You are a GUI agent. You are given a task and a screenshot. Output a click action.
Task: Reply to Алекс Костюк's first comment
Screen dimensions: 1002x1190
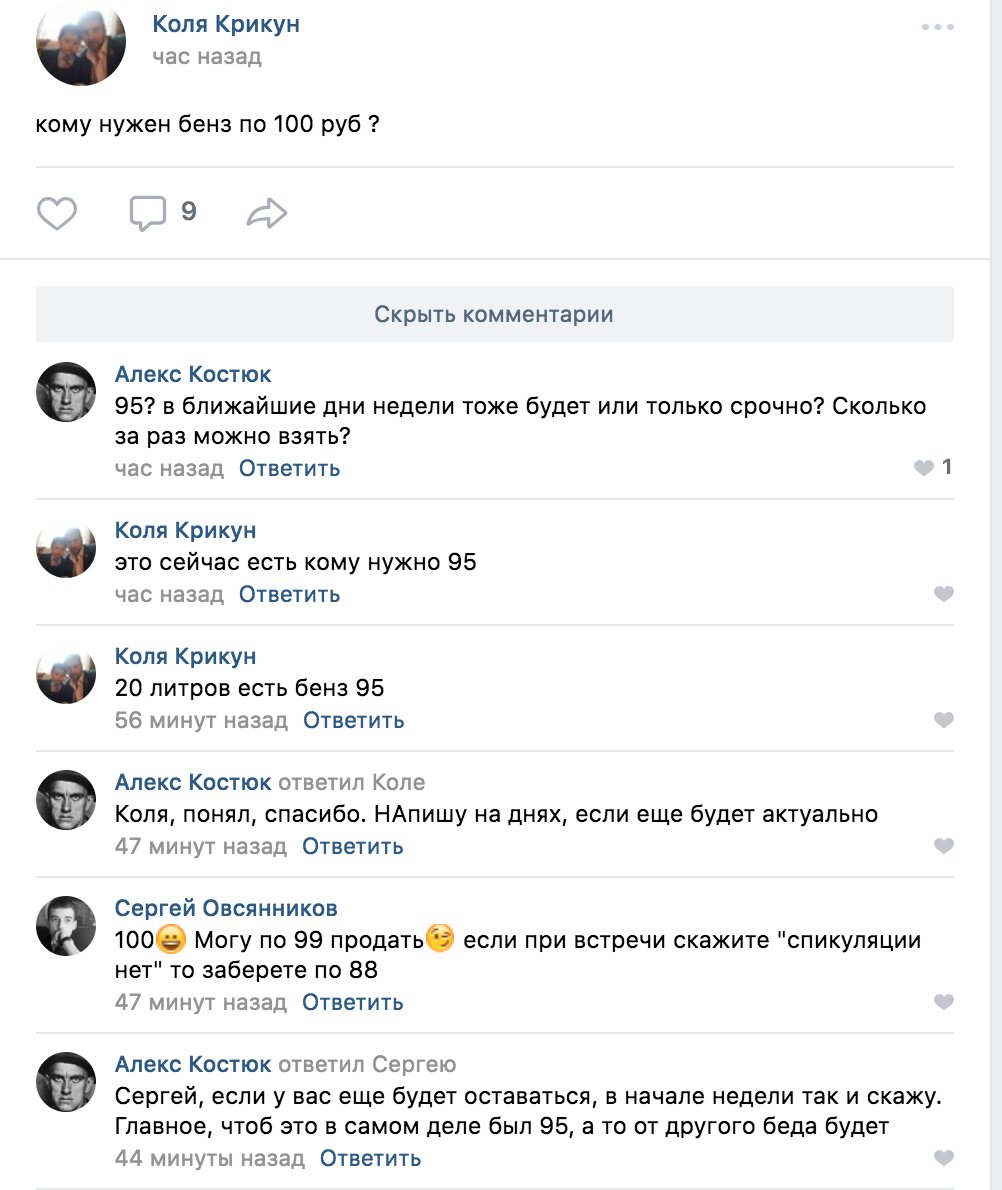tap(288, 467)
